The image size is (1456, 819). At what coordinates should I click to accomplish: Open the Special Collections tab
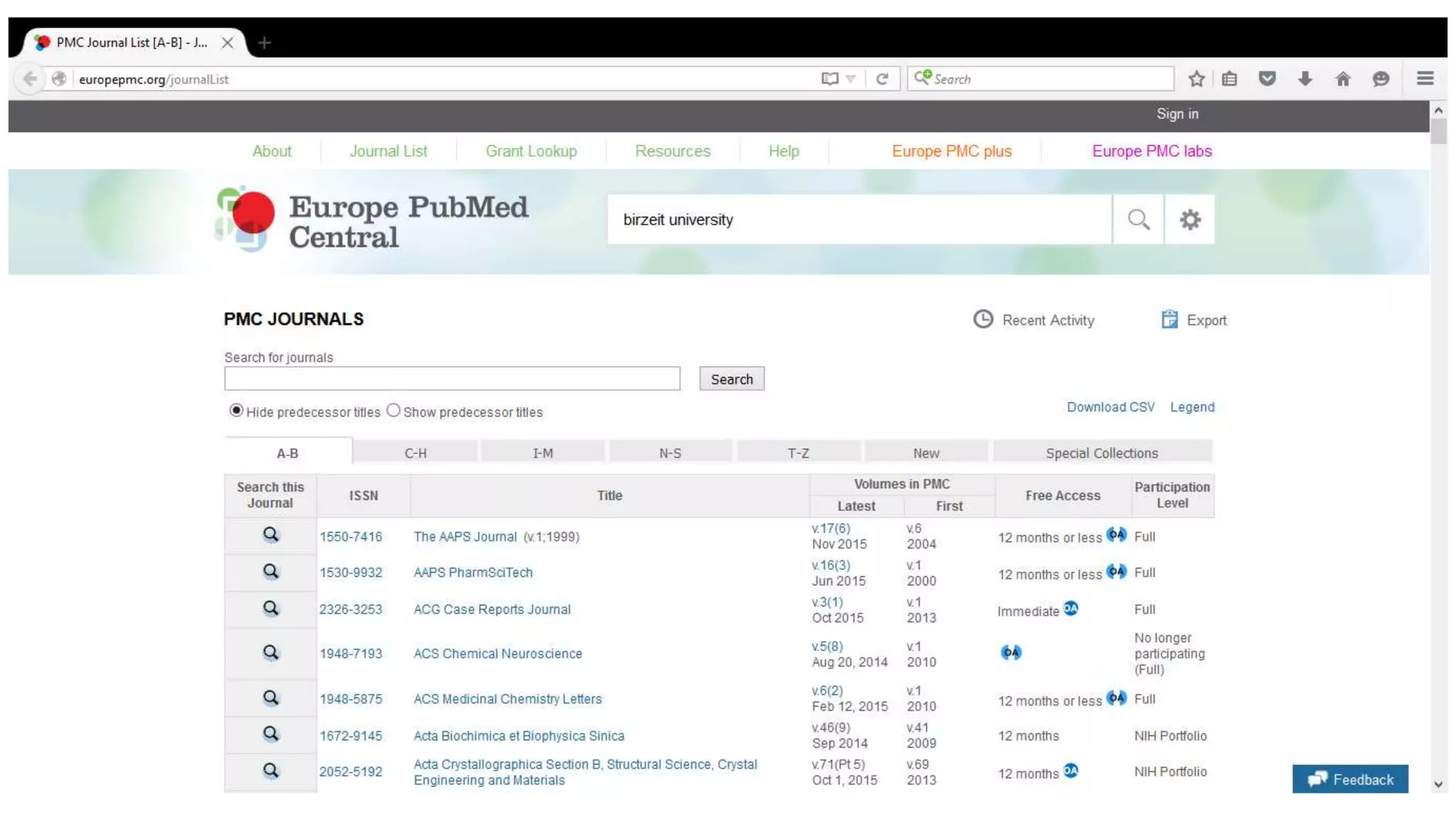point(1101,453)
